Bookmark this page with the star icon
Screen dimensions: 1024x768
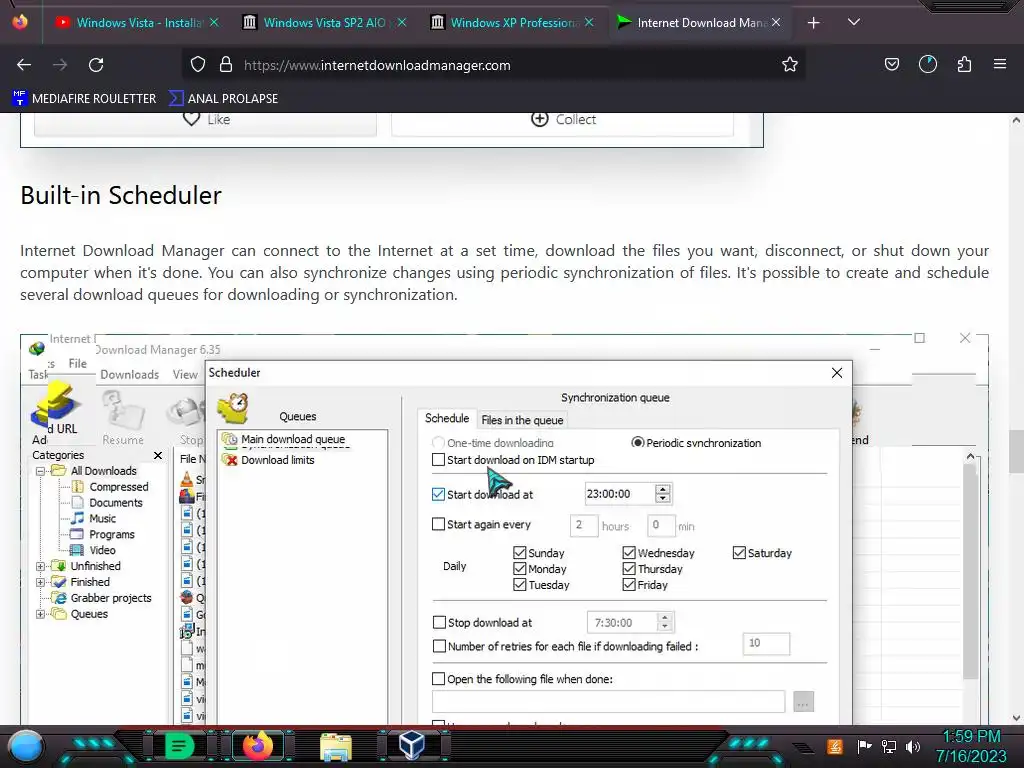click(x=790, y=65)
